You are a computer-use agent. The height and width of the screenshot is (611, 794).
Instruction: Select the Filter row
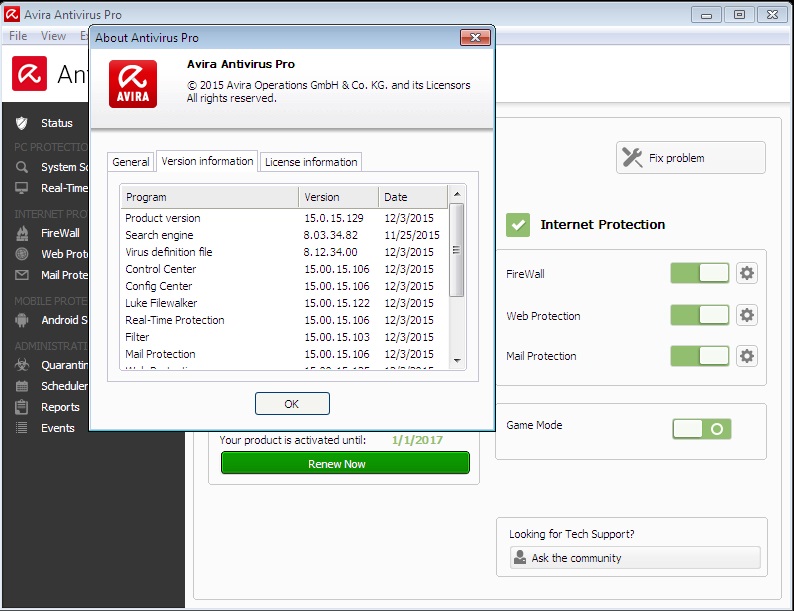[285, 337]
